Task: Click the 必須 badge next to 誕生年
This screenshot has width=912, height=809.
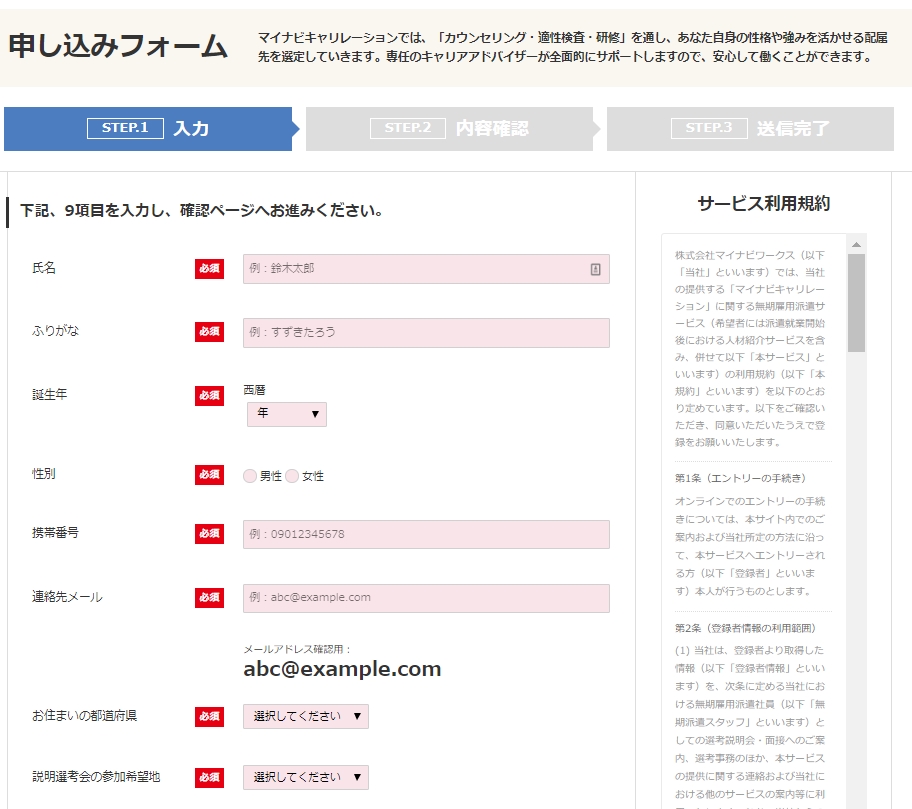Action: 209,394
